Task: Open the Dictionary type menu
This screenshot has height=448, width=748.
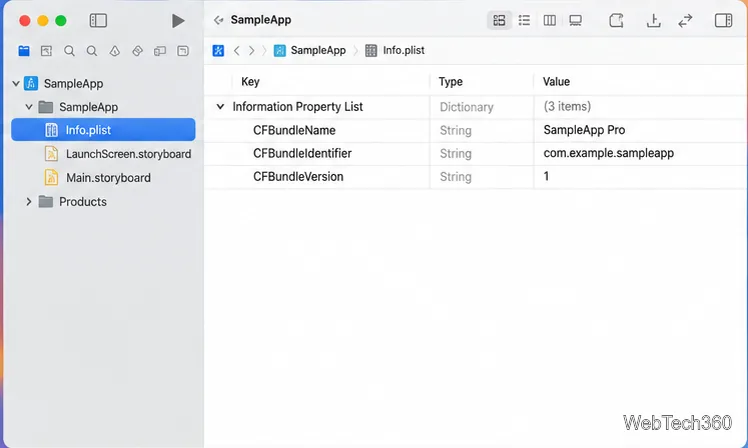Action: [466, 107]
